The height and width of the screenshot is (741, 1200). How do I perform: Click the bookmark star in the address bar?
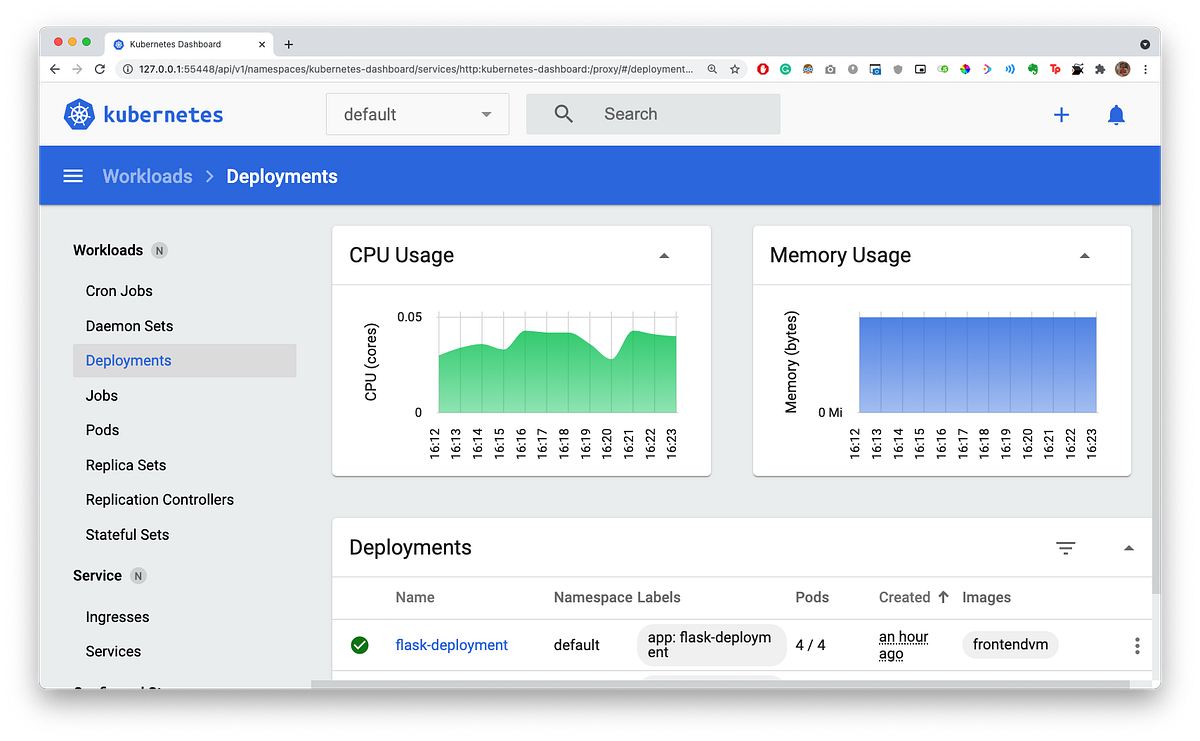click(x=734, y=69)
